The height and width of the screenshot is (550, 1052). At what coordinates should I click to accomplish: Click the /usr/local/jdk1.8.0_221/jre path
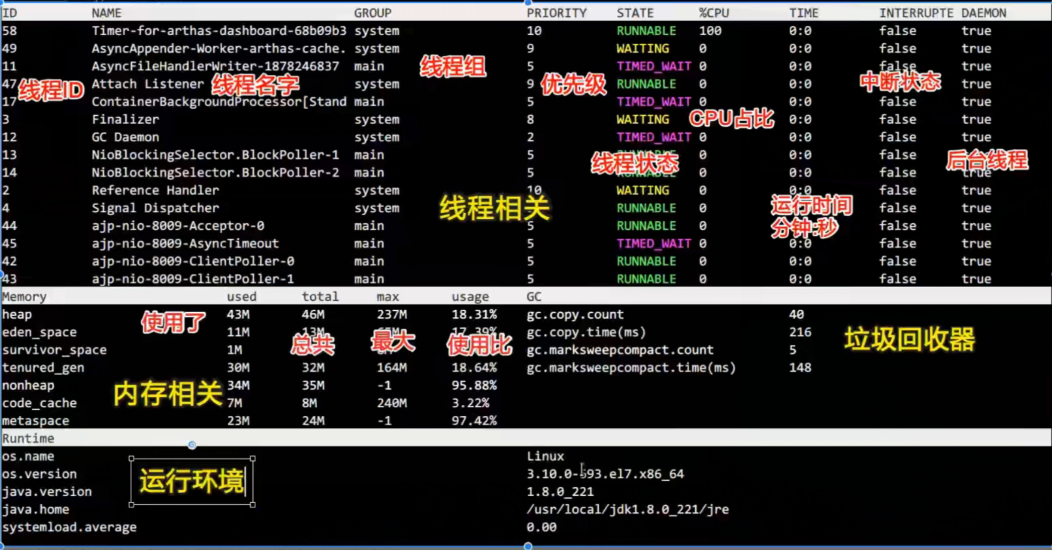628,510
